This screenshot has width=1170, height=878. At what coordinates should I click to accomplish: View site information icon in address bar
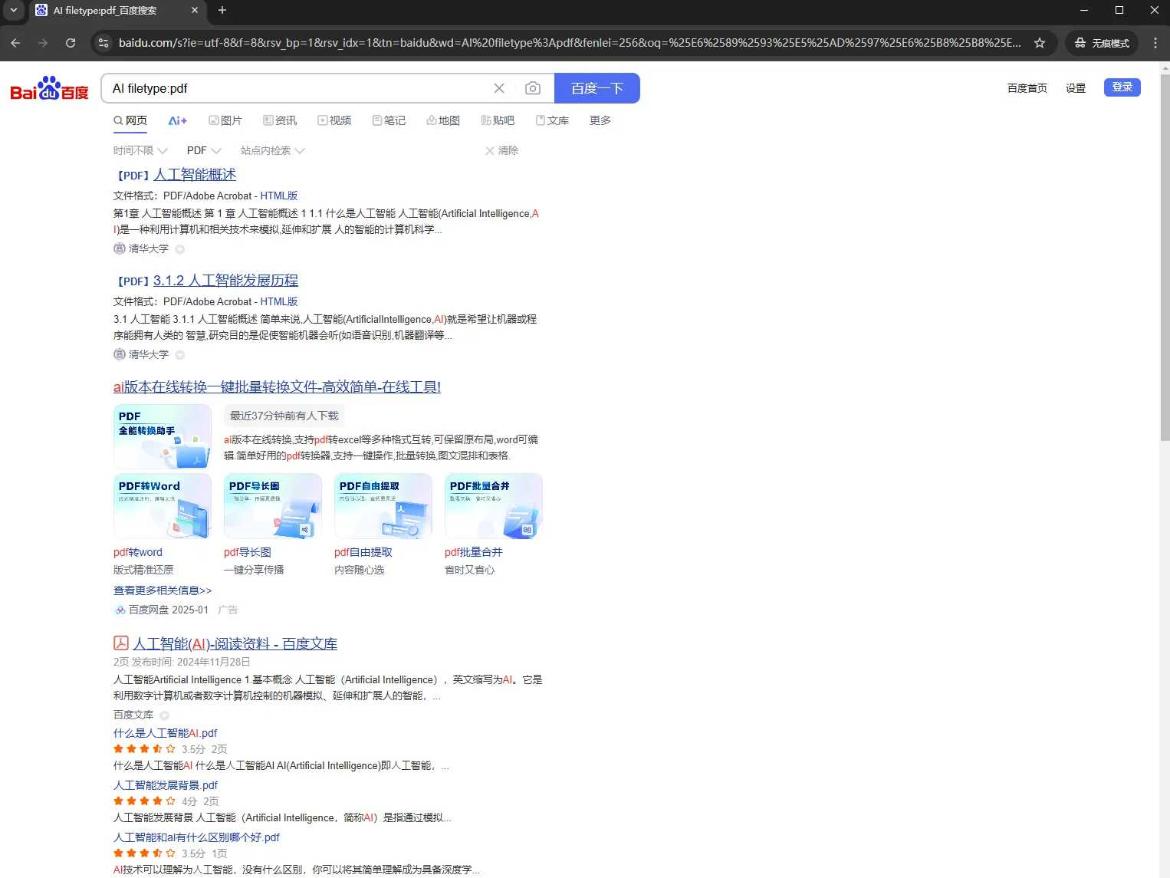pyautogui.click(x=104, y=43)
